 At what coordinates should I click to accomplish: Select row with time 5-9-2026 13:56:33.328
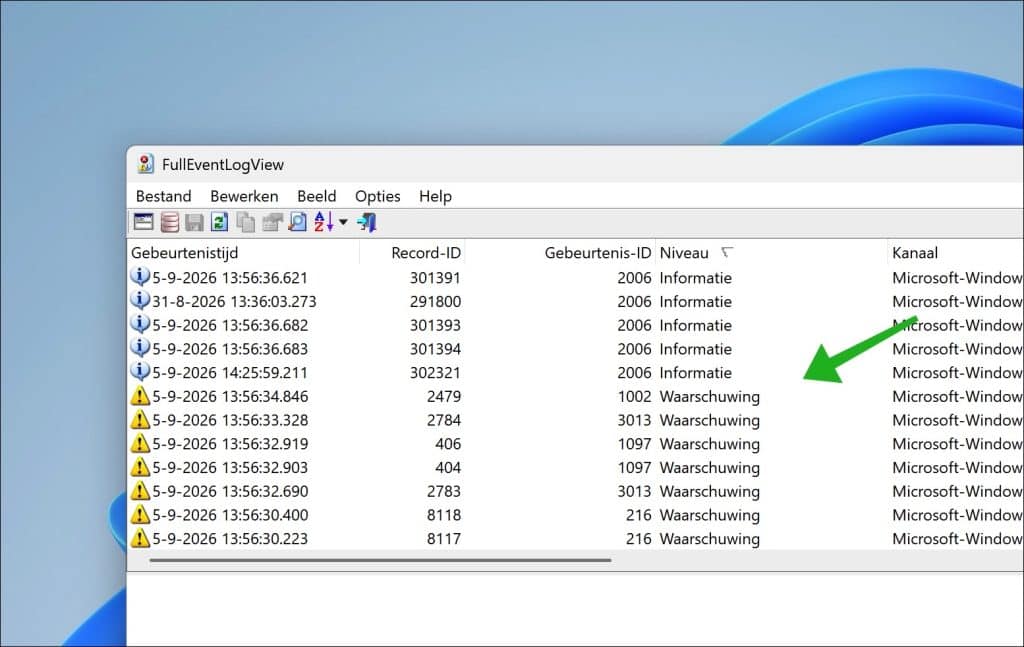click(575, 420)
